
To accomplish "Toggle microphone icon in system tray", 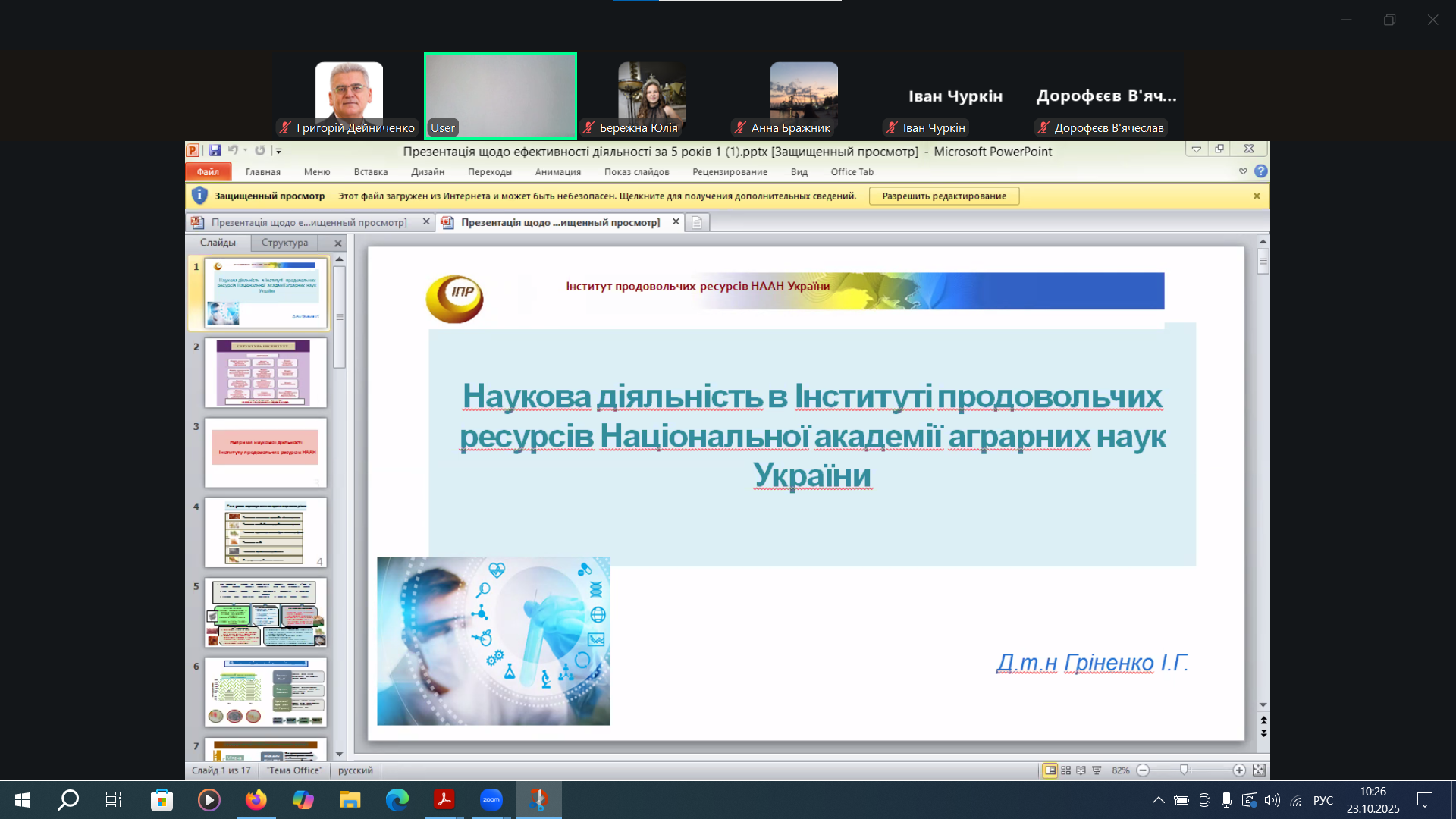I will pos(1226,800).
